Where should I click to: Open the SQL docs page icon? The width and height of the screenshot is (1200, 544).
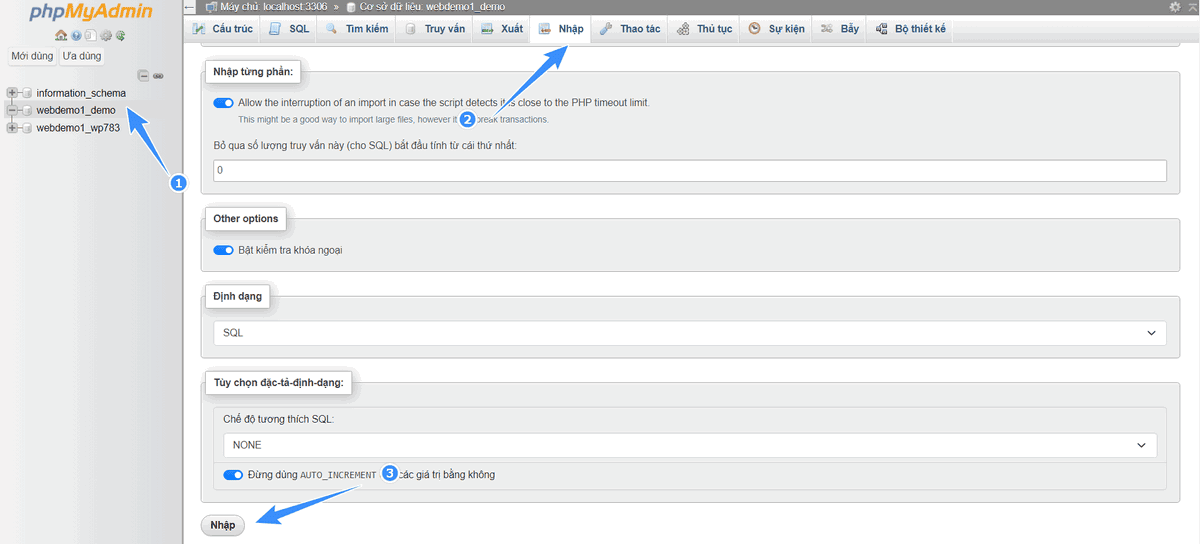pyautogui.click(x=90, y=36)
